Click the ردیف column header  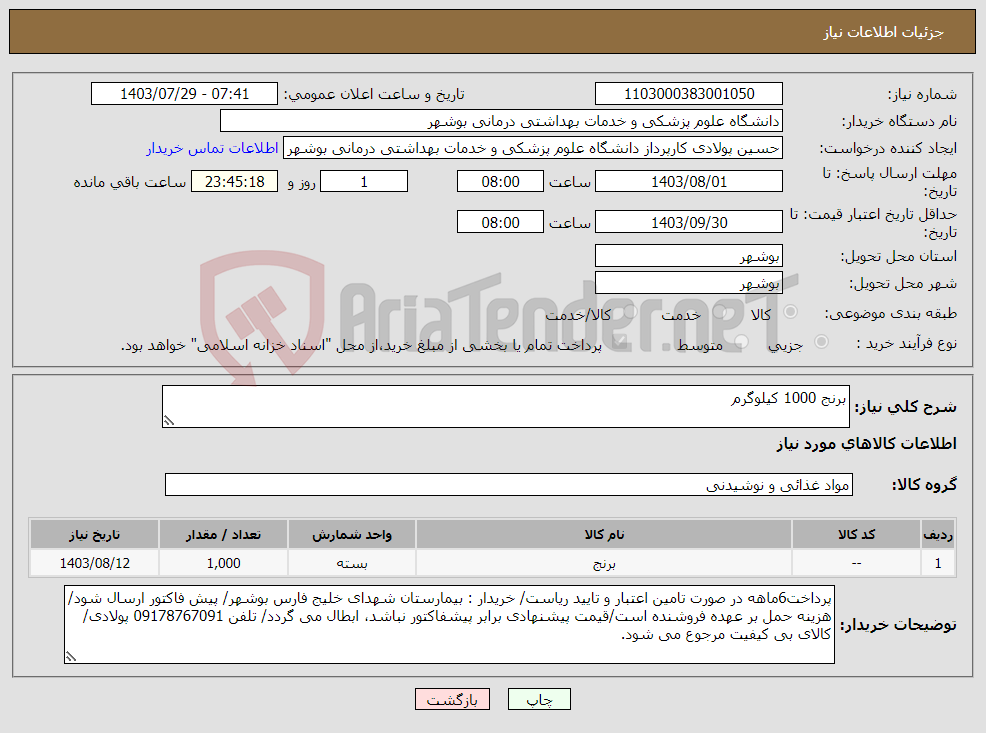coord(938,534)
